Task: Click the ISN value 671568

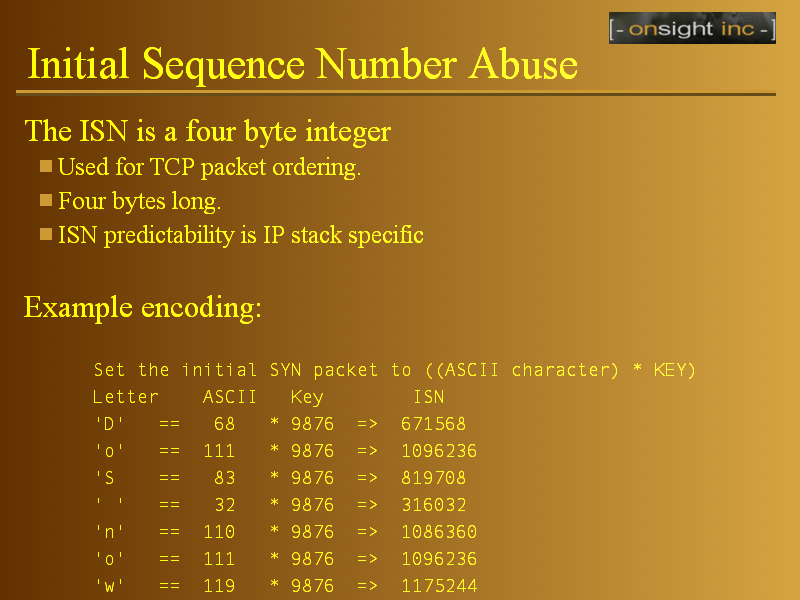Action: (433, 424)
